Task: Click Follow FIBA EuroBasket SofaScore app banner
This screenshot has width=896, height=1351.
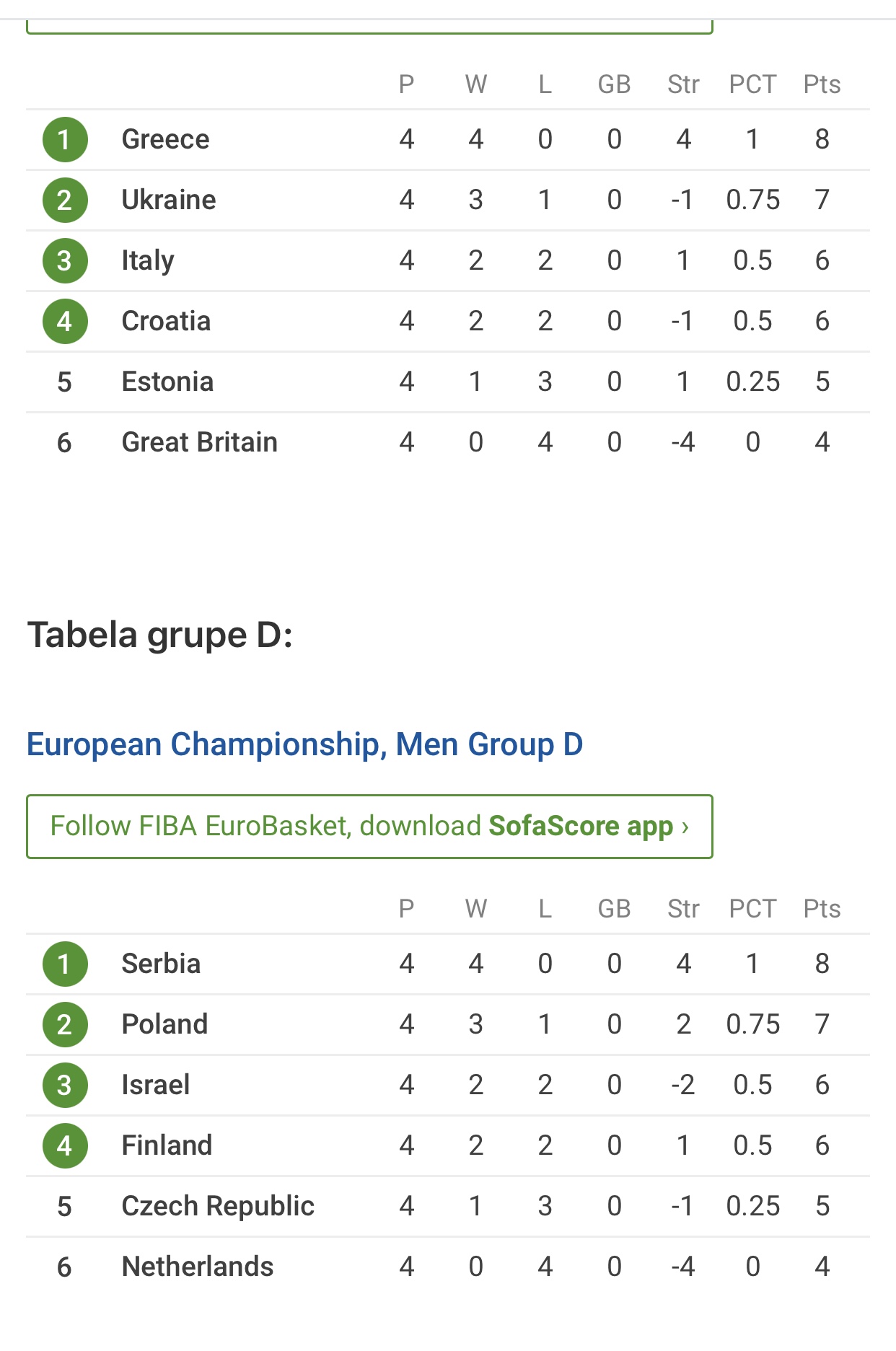Action: [369, 827]
